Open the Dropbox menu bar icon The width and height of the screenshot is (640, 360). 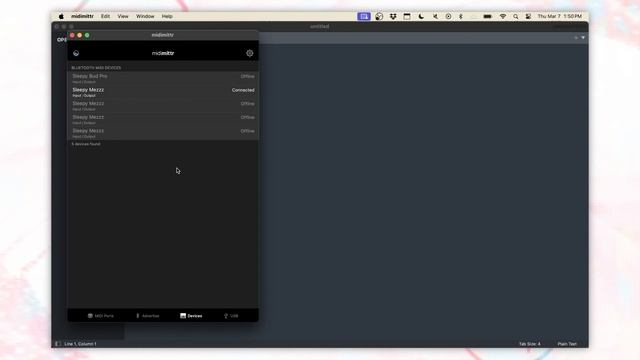pyautogui.click(x=393, y=16)
